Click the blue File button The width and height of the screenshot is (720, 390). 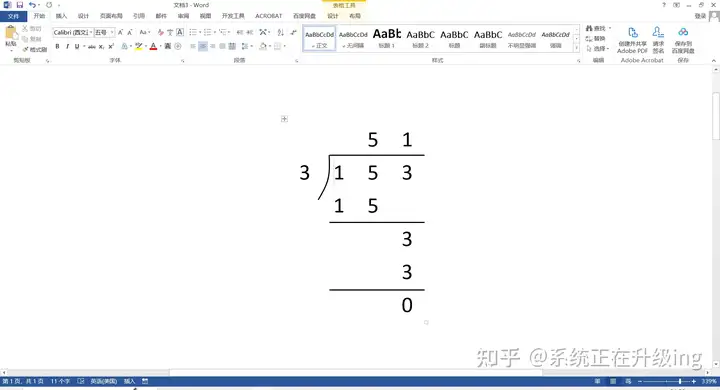pos(13,16)
